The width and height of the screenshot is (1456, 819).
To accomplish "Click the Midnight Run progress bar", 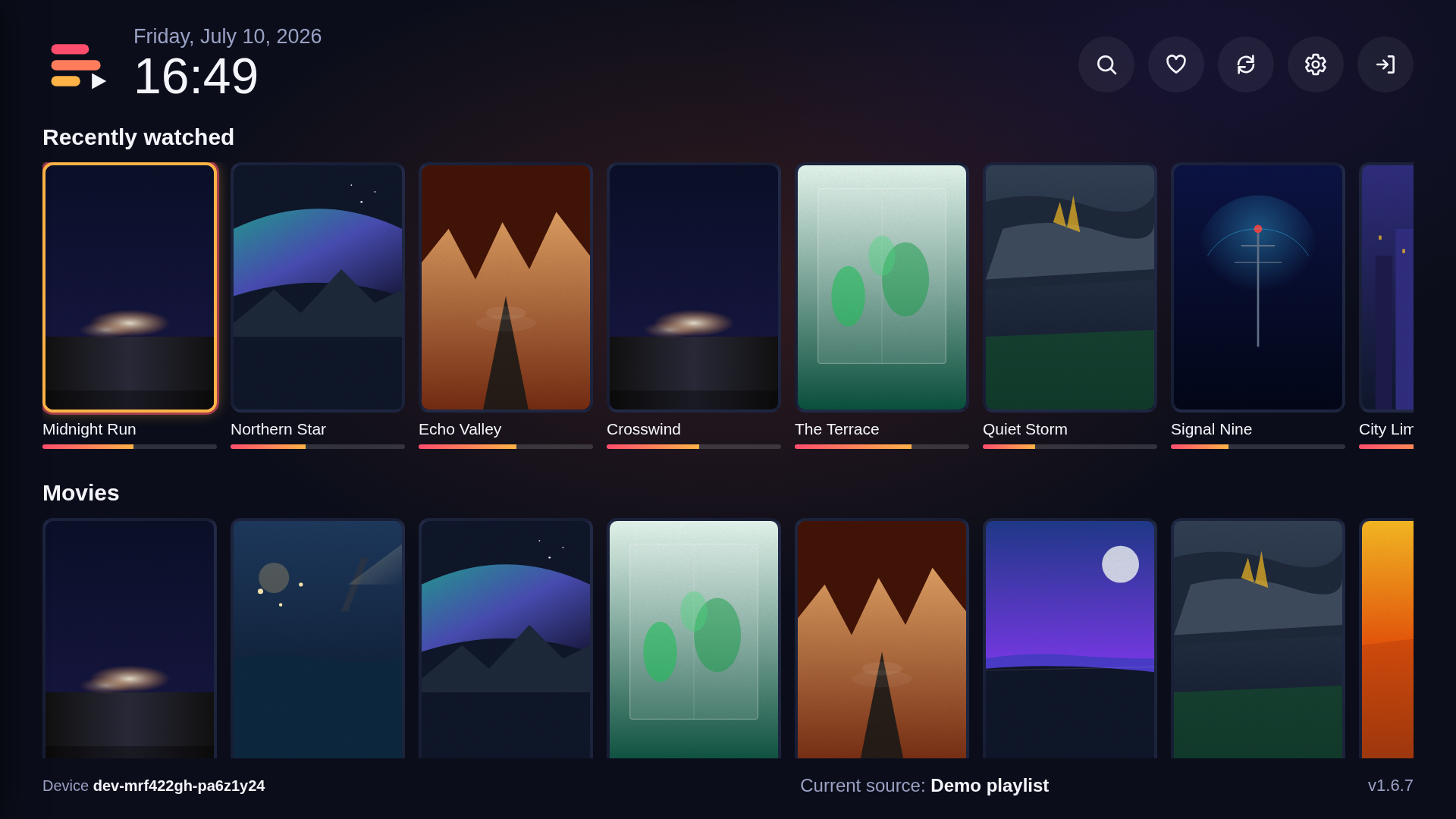I will tap(130, 447).
